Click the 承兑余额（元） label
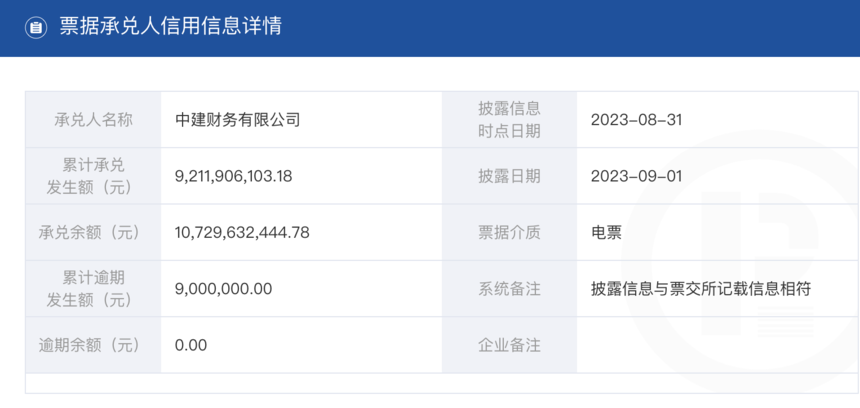The image size is (860, 408). click(89, 233)
